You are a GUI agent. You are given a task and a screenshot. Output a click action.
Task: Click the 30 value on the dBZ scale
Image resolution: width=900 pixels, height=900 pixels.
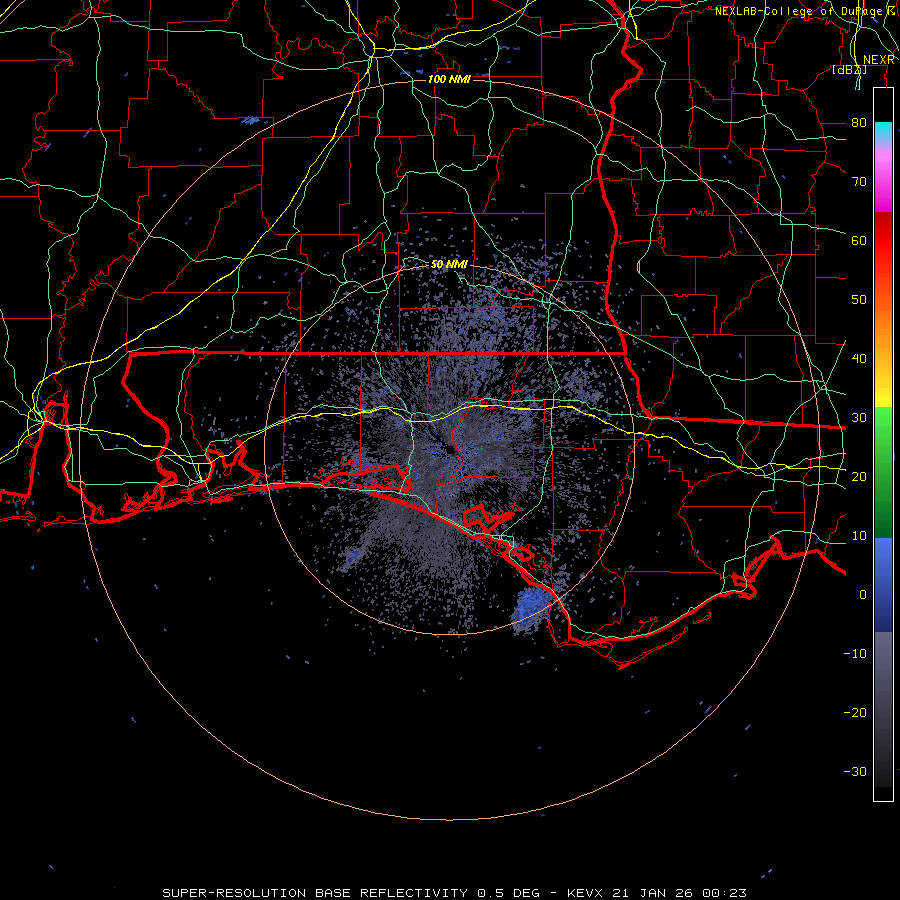point(859,417)
